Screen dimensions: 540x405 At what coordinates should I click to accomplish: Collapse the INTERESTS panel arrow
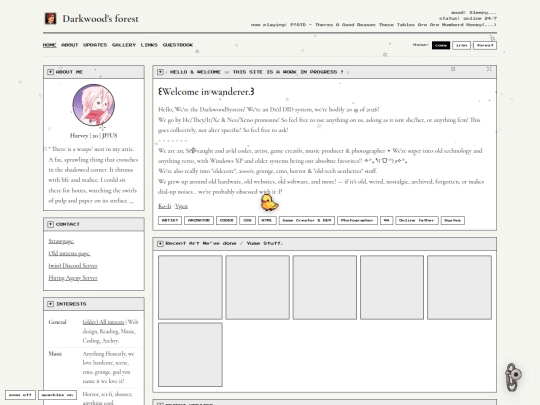[51, 304]
